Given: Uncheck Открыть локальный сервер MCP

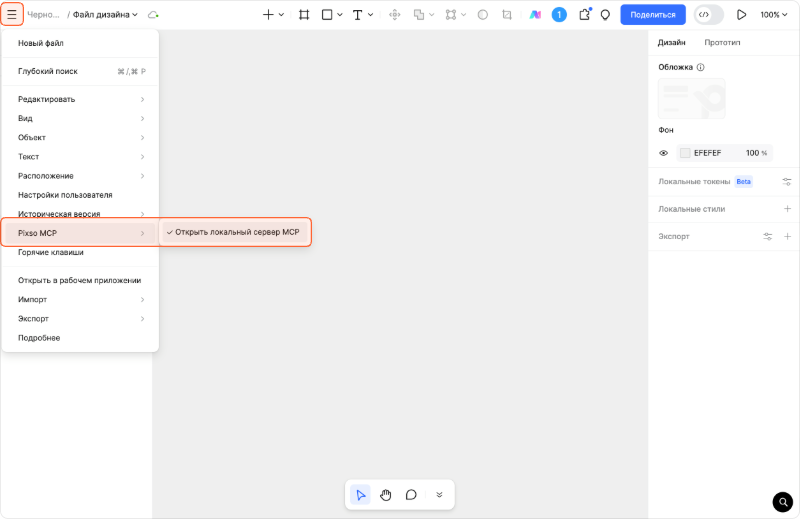Looking at the screenshot, I should tap(236, 232).
